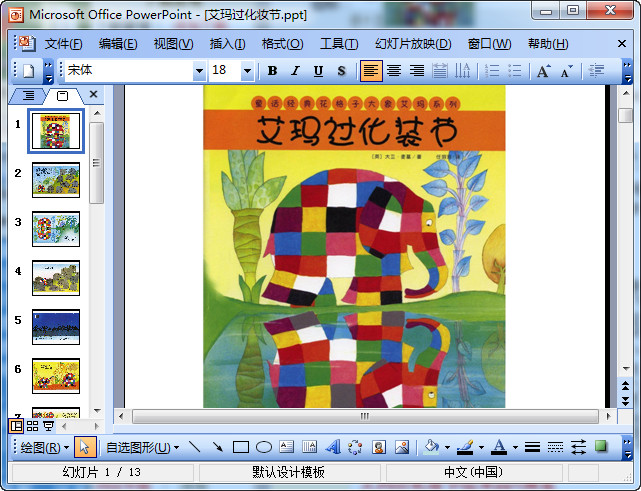The height and width of the screenshot is (491, 641).
Task: Open font size dropdown
Action: 247,71
